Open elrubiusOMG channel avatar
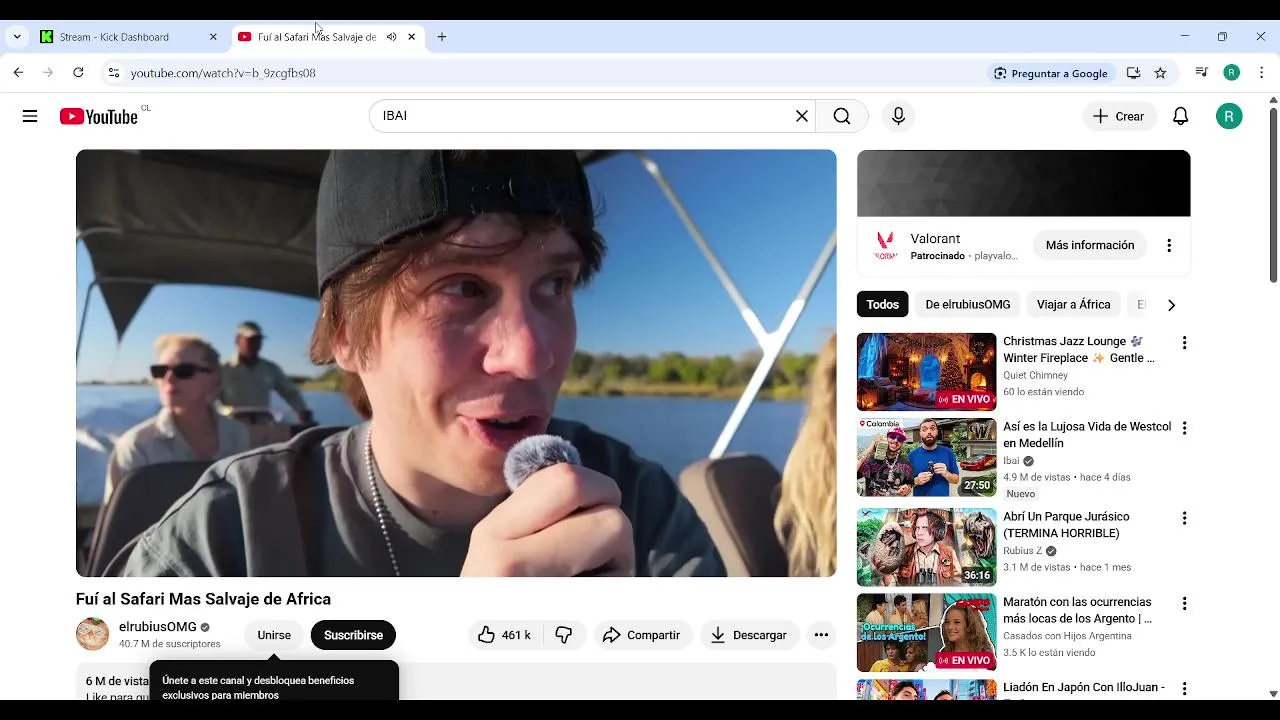Viewport: 1280px width, 720px height. coord(92,634)
